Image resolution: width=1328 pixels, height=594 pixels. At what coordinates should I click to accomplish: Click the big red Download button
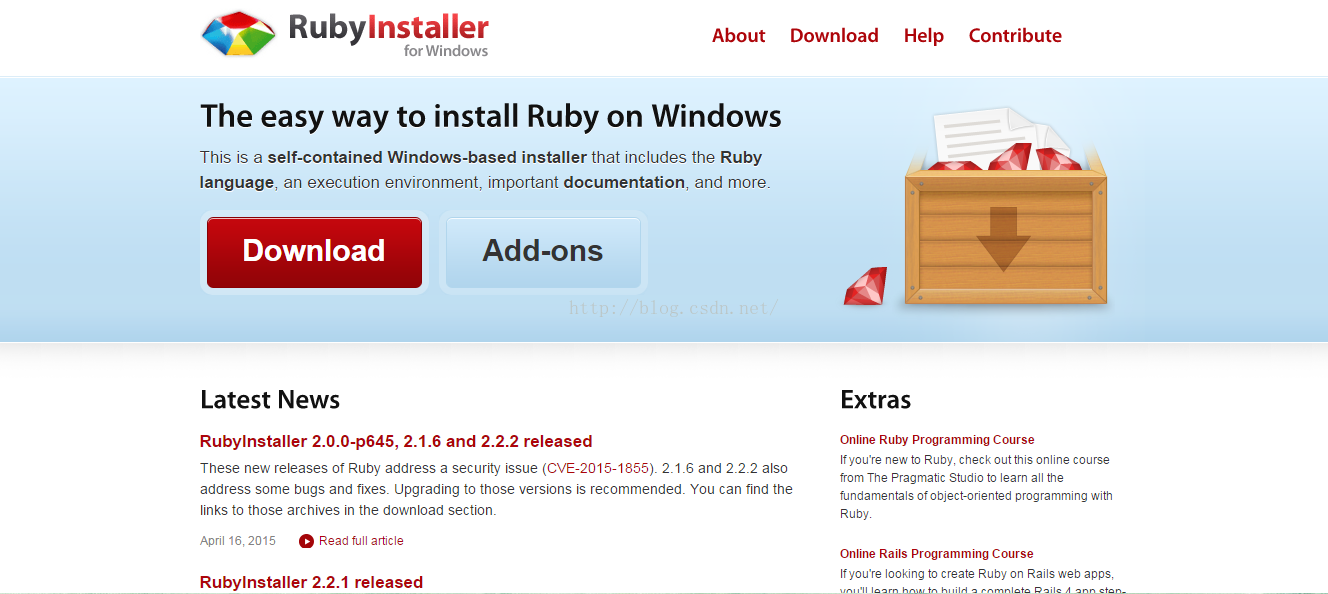[x=314, y=252]
